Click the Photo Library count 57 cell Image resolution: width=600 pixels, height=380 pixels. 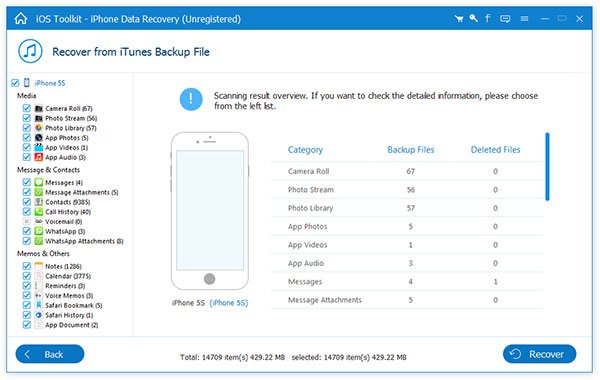pyautogui.click(x=411, y=208)
